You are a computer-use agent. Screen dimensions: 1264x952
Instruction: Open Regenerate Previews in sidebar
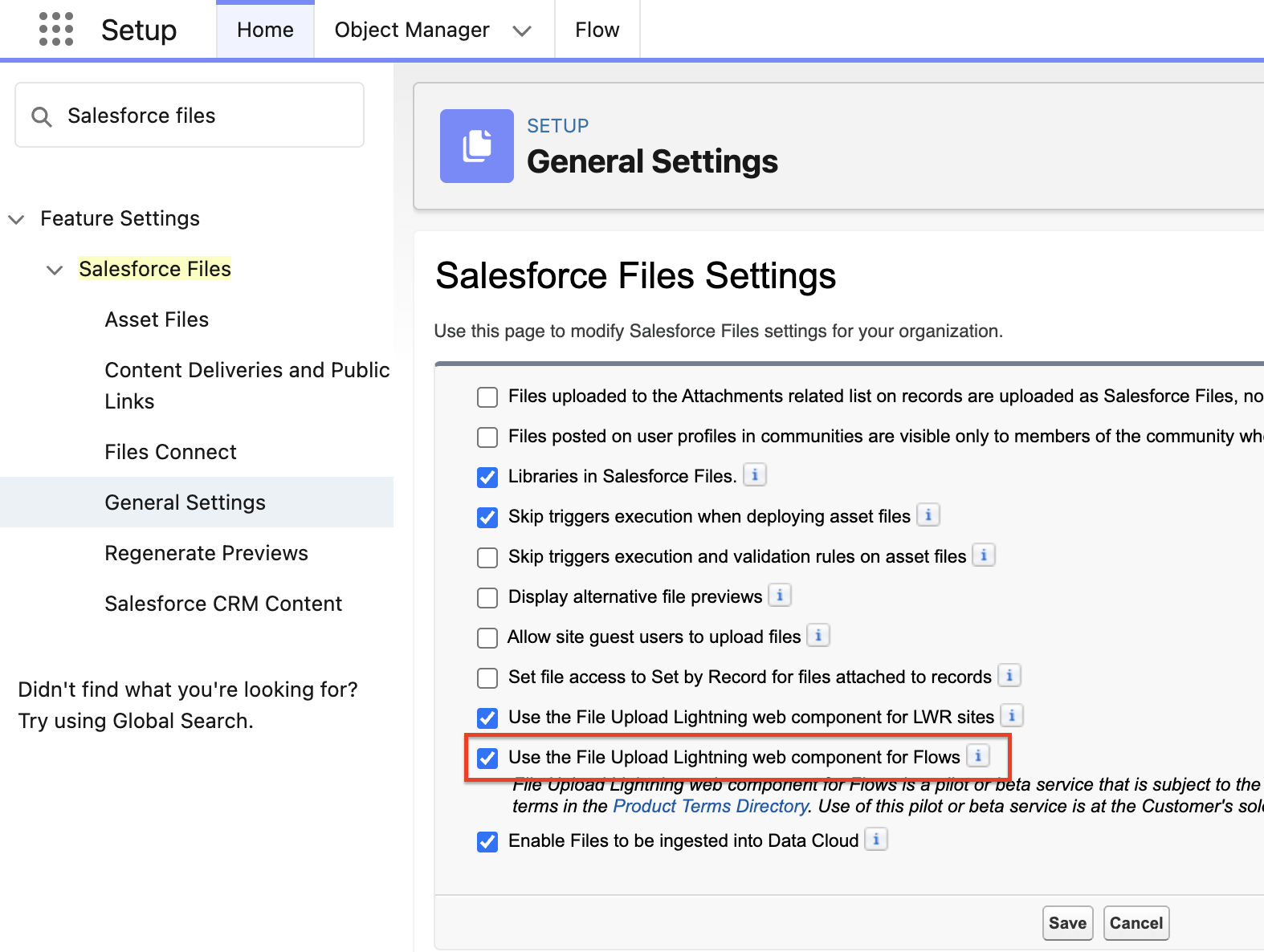[x=206, y=553]
